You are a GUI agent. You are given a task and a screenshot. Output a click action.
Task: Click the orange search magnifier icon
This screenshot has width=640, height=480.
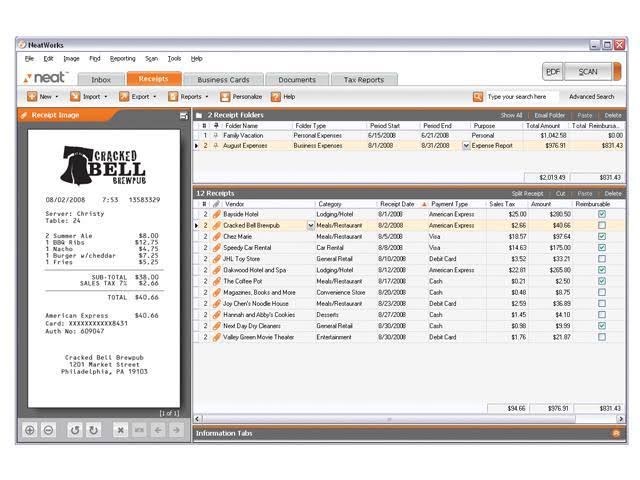pos(478,97)
